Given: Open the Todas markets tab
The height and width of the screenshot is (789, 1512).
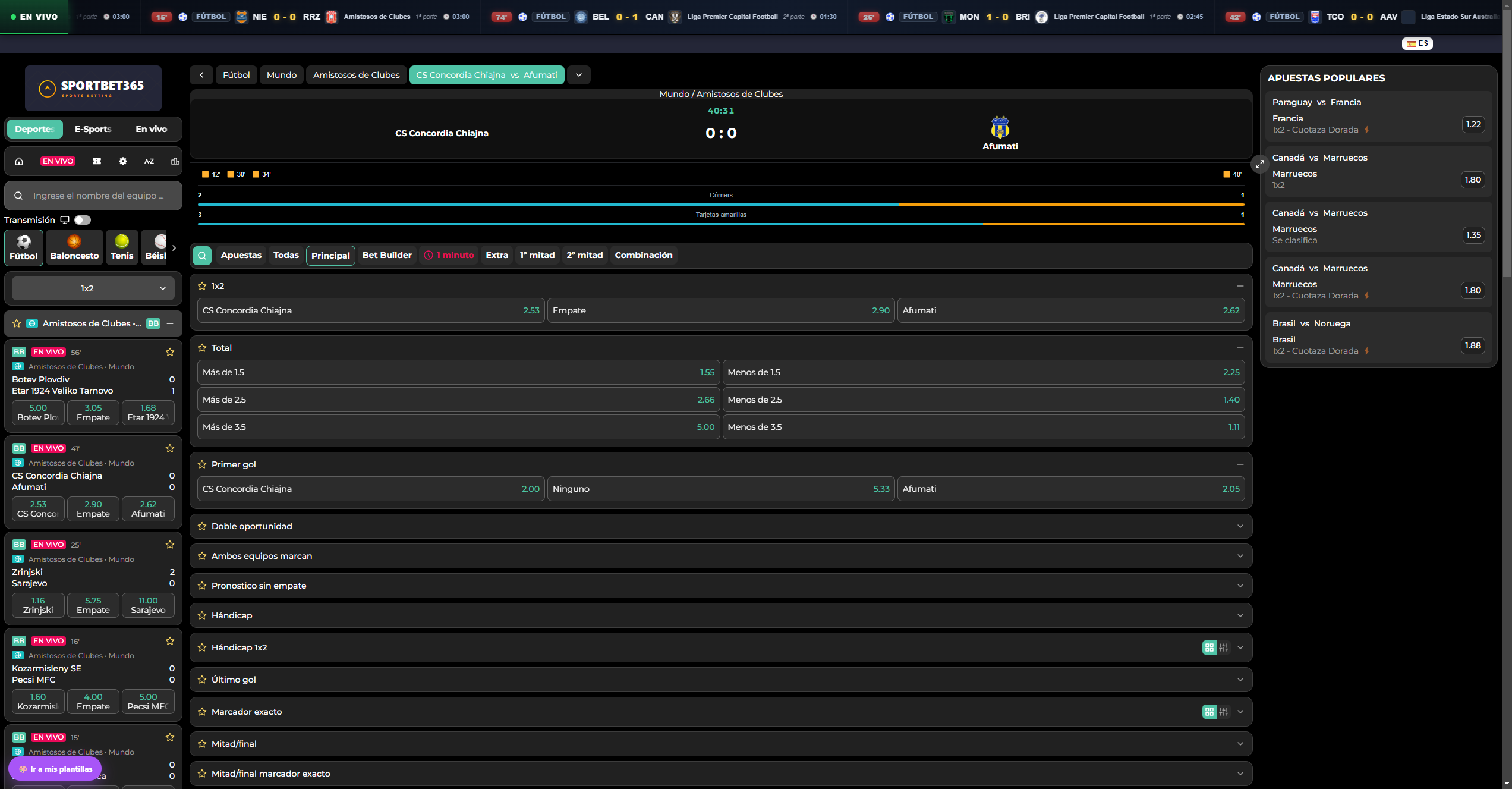Looking at the screenshot, I should (x=286, y=256).
